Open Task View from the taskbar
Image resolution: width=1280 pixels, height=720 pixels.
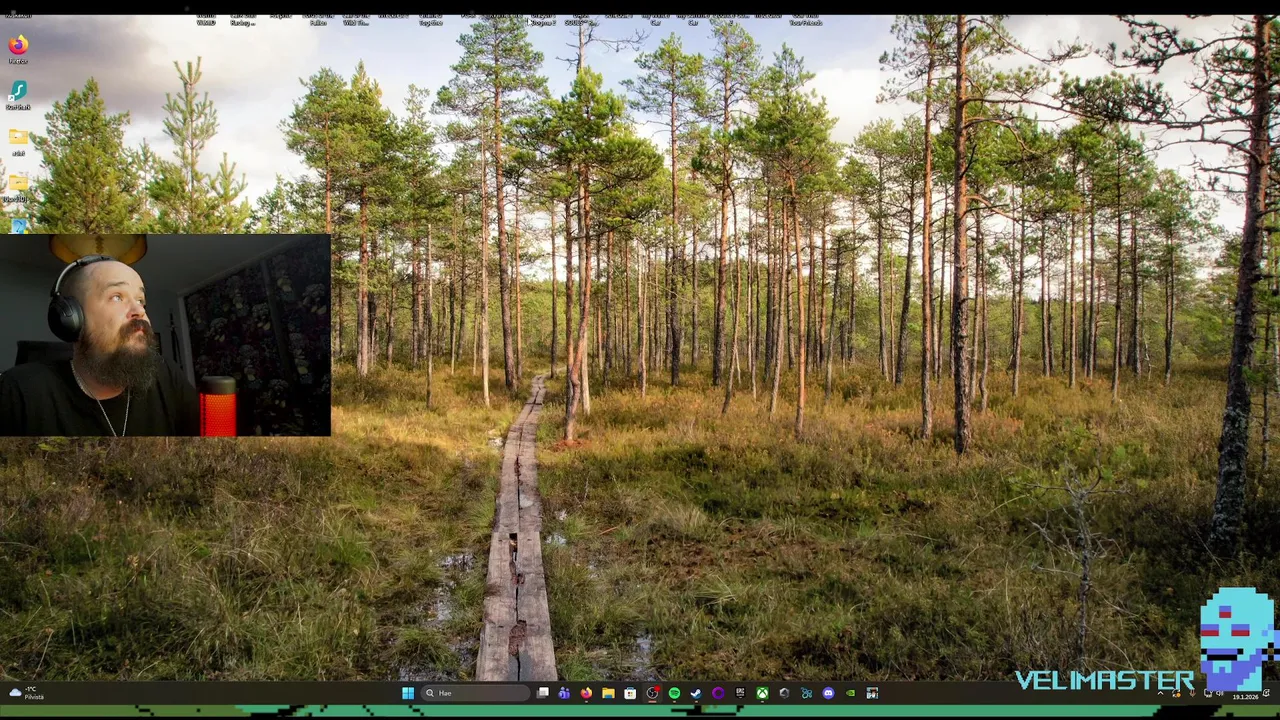(x=542, y=693)
